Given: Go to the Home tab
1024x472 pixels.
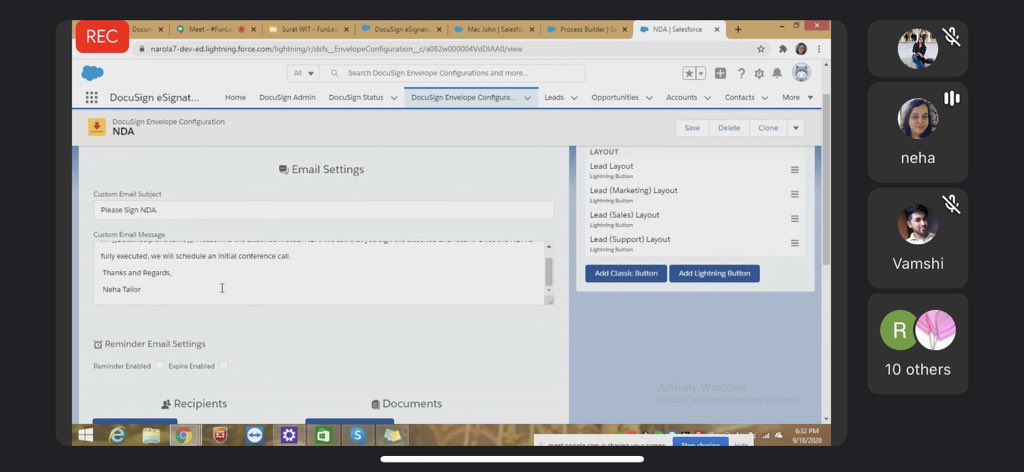Looking at the screenshot, I should tap(235, 97).
